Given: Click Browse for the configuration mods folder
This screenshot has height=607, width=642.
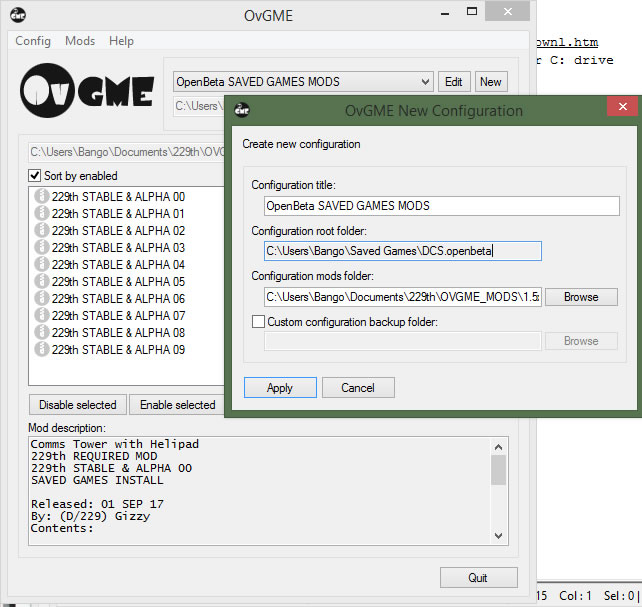Looking at the screenshot, I should point(580,297).
